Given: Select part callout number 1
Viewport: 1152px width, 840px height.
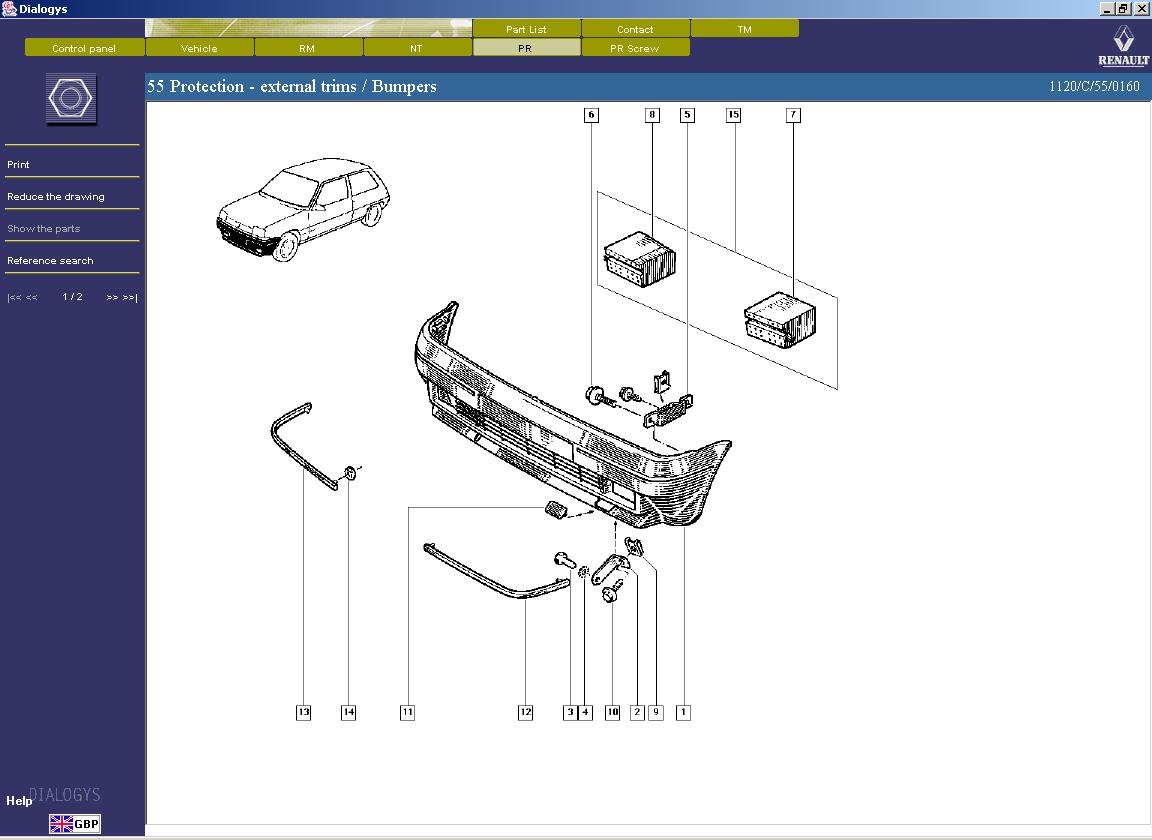Looking at the screenshot, I should point(683,712).
